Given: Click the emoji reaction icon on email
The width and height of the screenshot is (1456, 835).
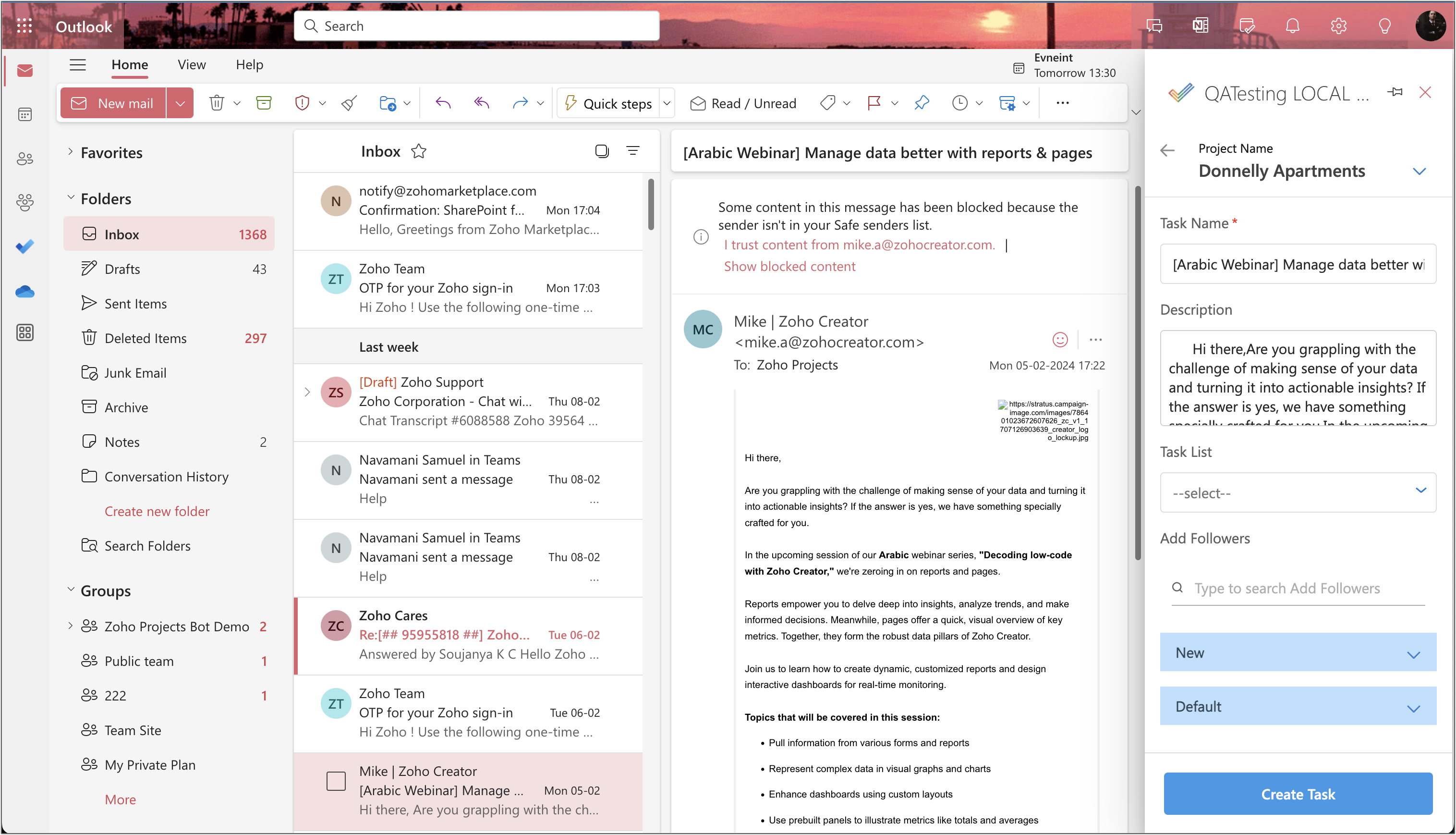Looking at the screenshot, I should [1060, 340].
